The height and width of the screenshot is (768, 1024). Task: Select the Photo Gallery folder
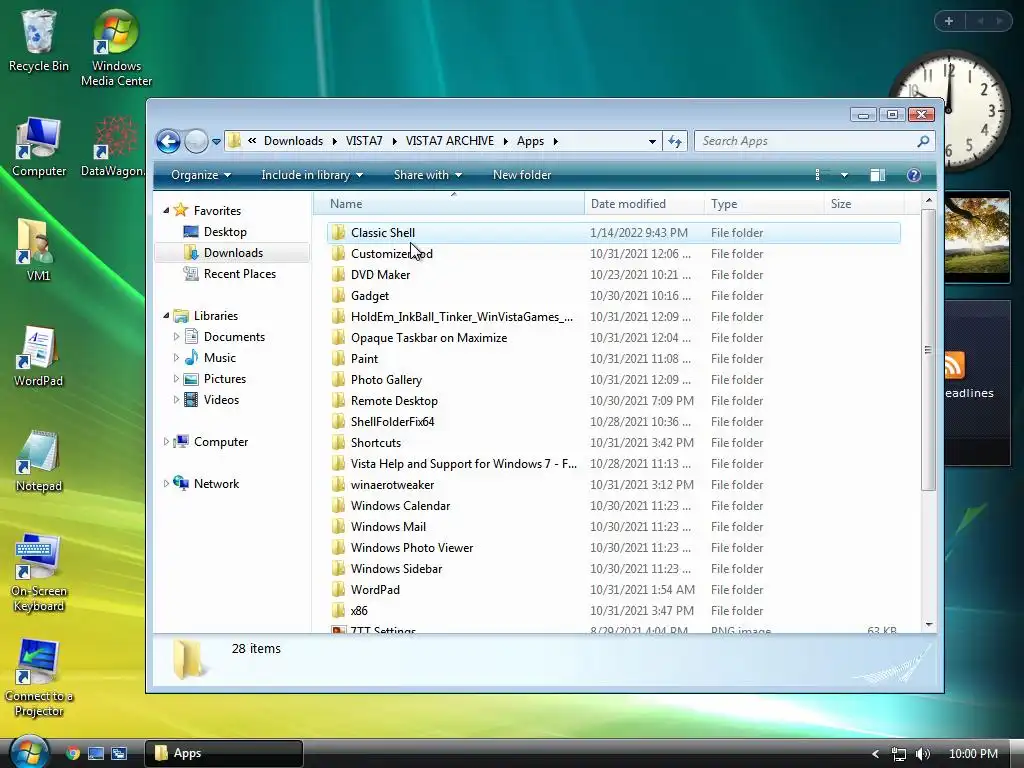(613, 379)
